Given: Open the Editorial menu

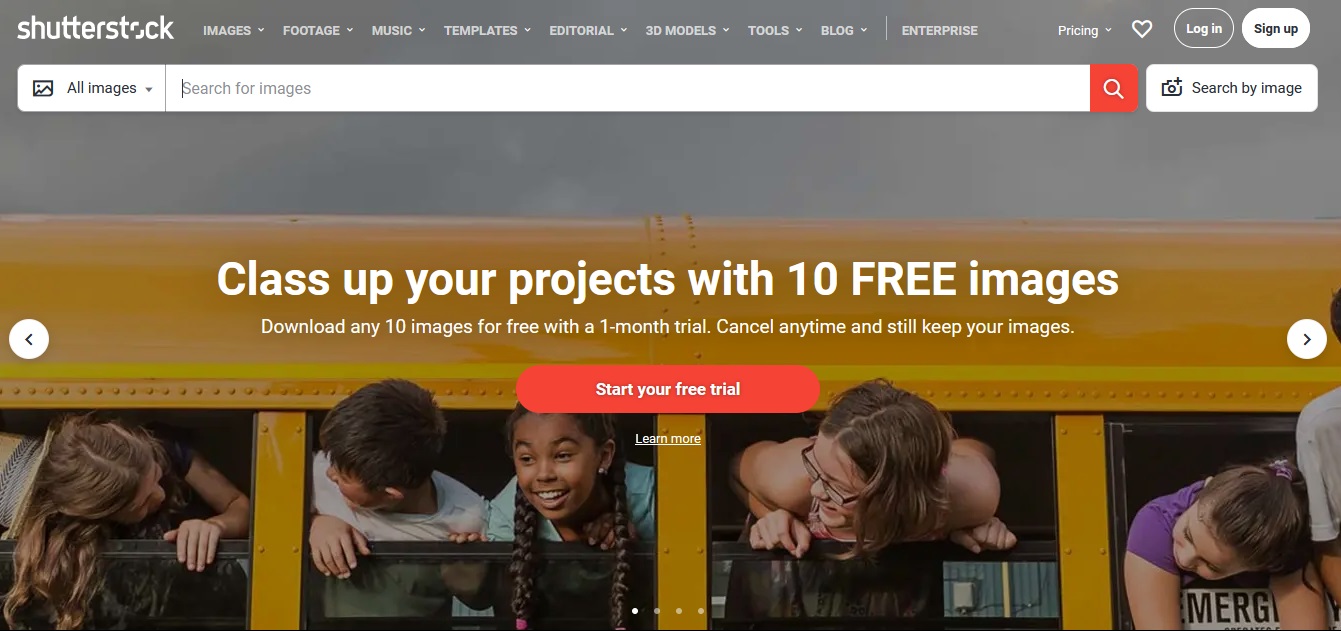Looking at the screenshot, I should (588, 30).
